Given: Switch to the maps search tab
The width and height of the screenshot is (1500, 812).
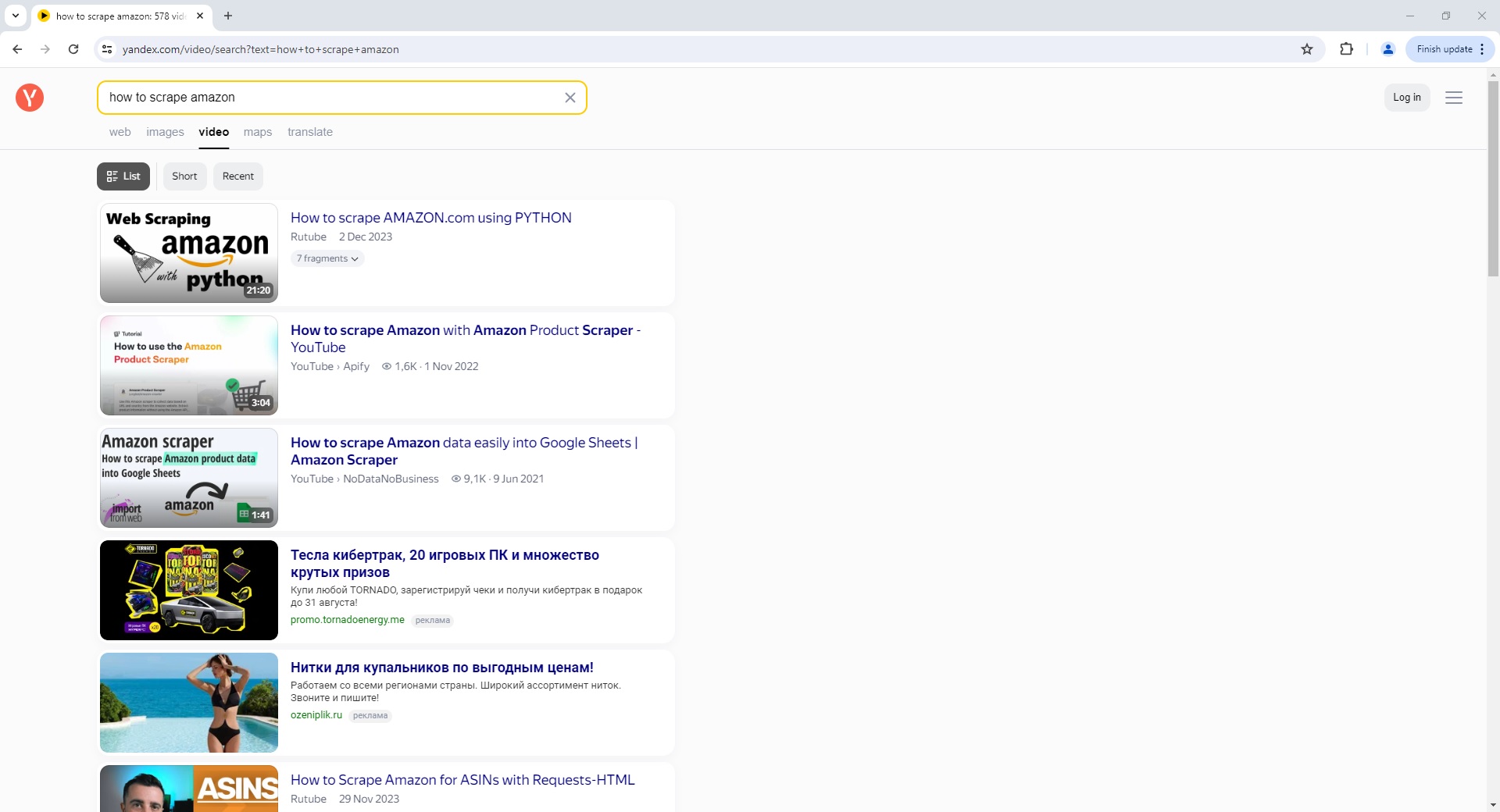Looking at the screenshot, I should point(258,132).
